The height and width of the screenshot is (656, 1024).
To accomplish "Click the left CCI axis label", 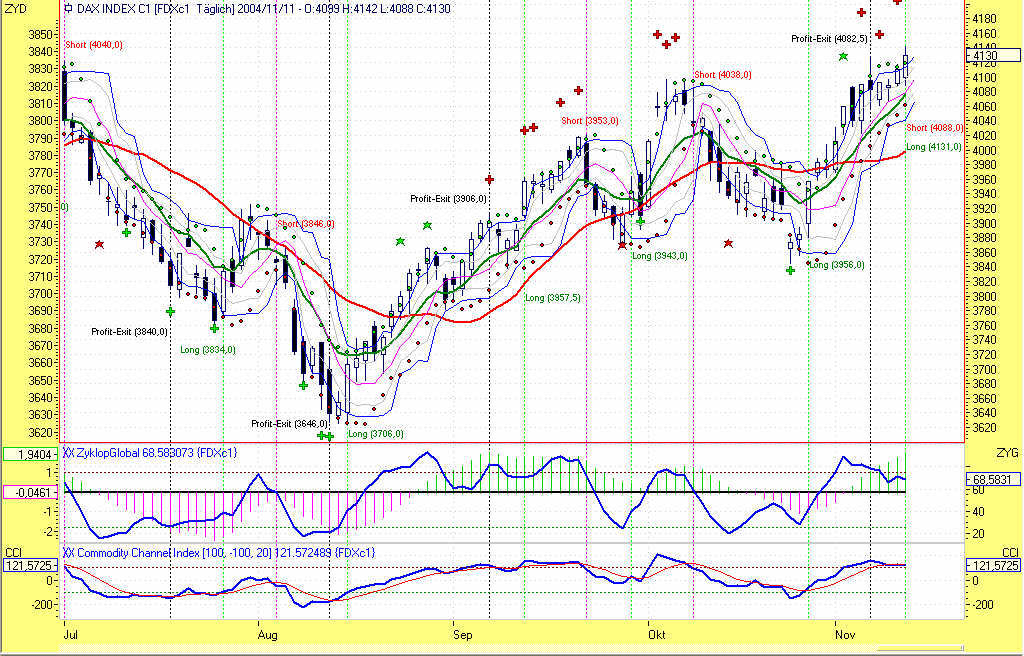I will pos(13,553).
